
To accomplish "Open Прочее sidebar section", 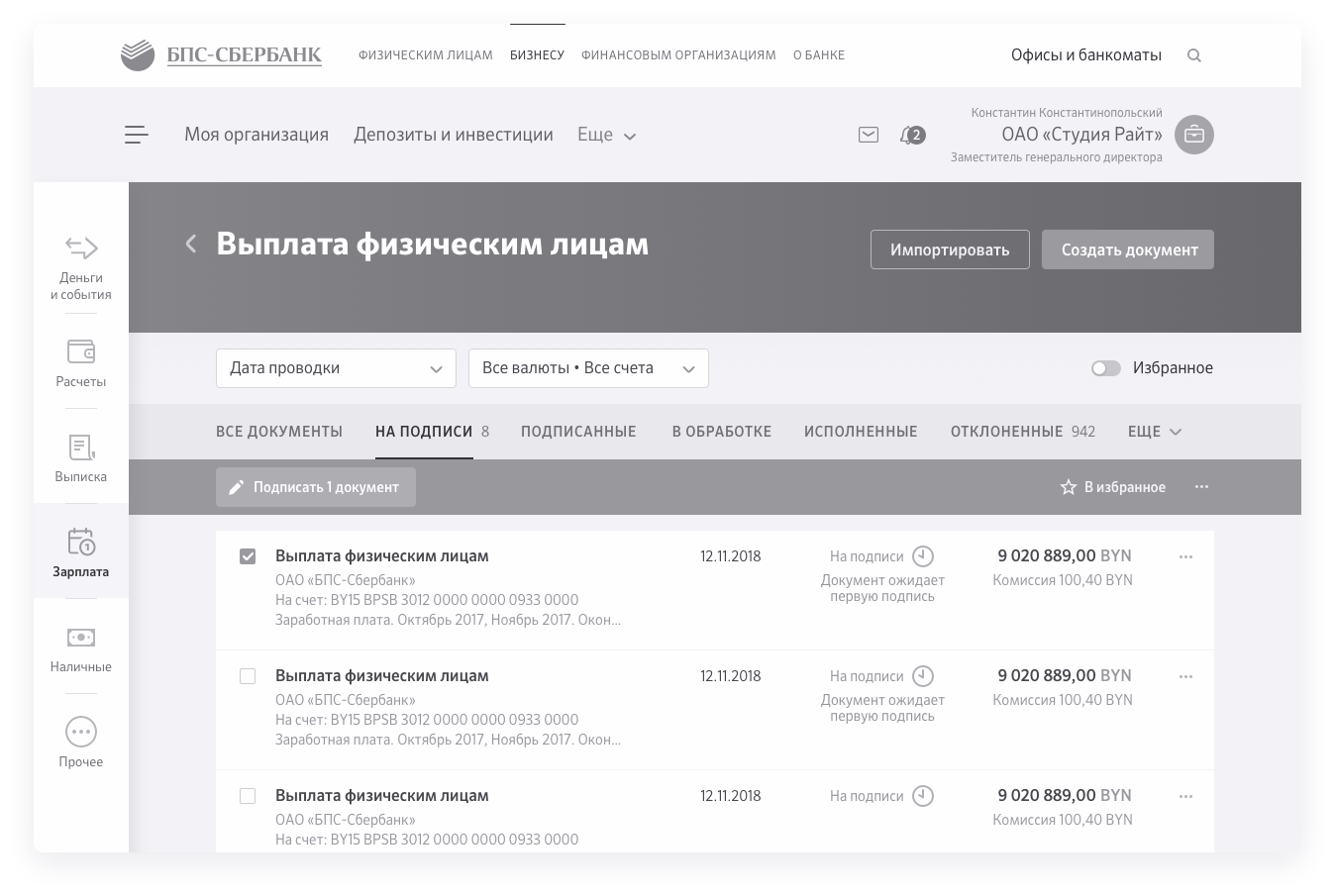I will 81,743.
